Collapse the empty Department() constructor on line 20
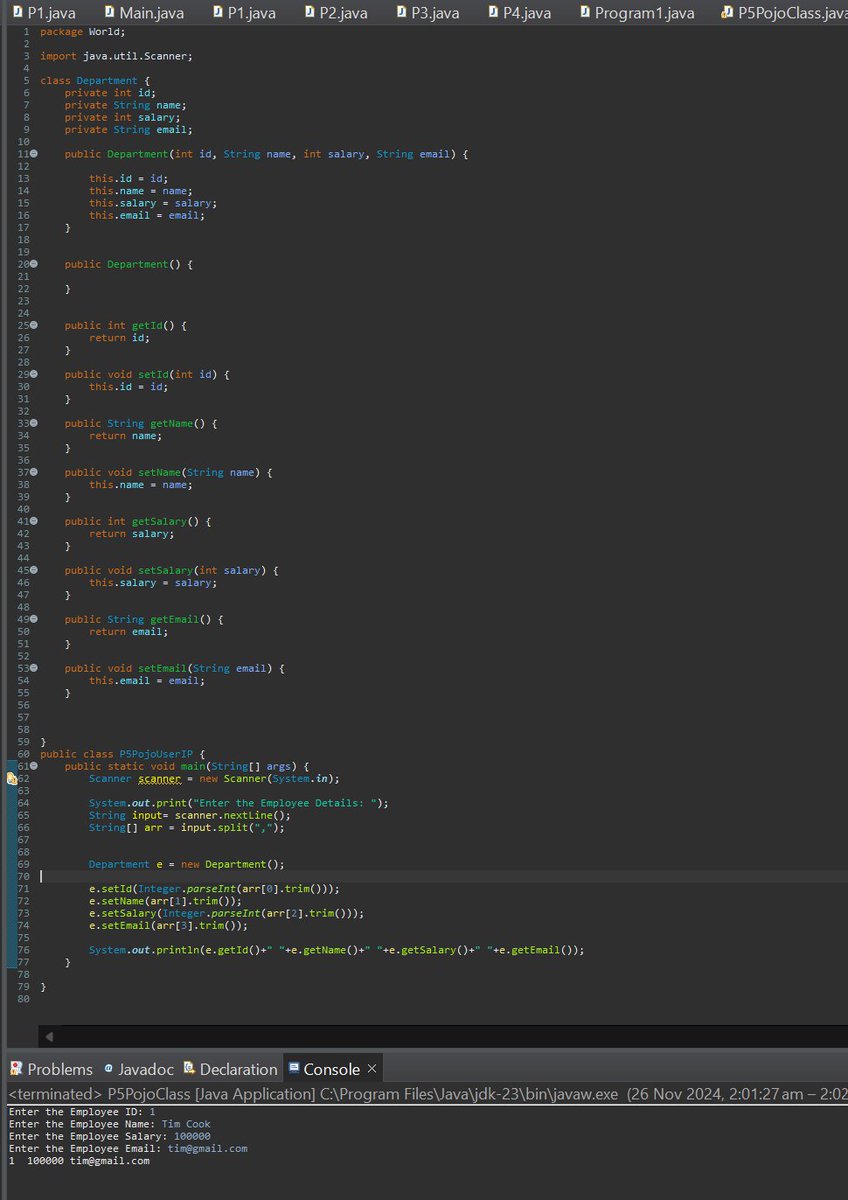Image resolution: width=848 pixels, height=1200 pixels. pyautogui.click(x=34, y=264)
